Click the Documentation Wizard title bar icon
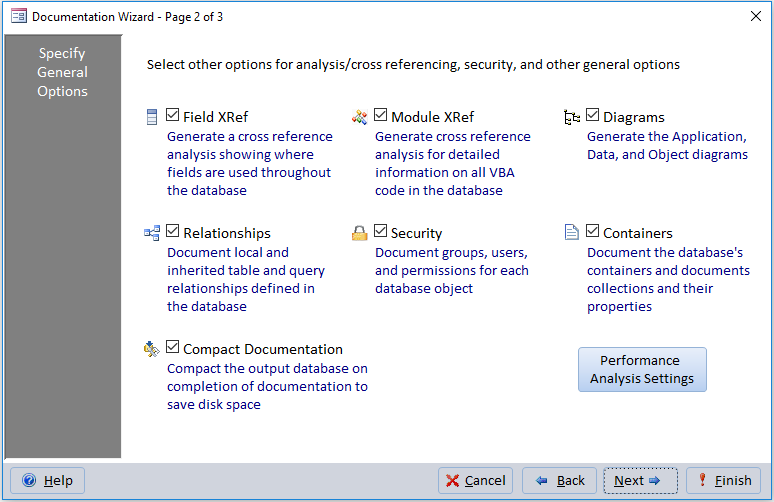Screen dimensions: 774x502 [x=18, y=16]
